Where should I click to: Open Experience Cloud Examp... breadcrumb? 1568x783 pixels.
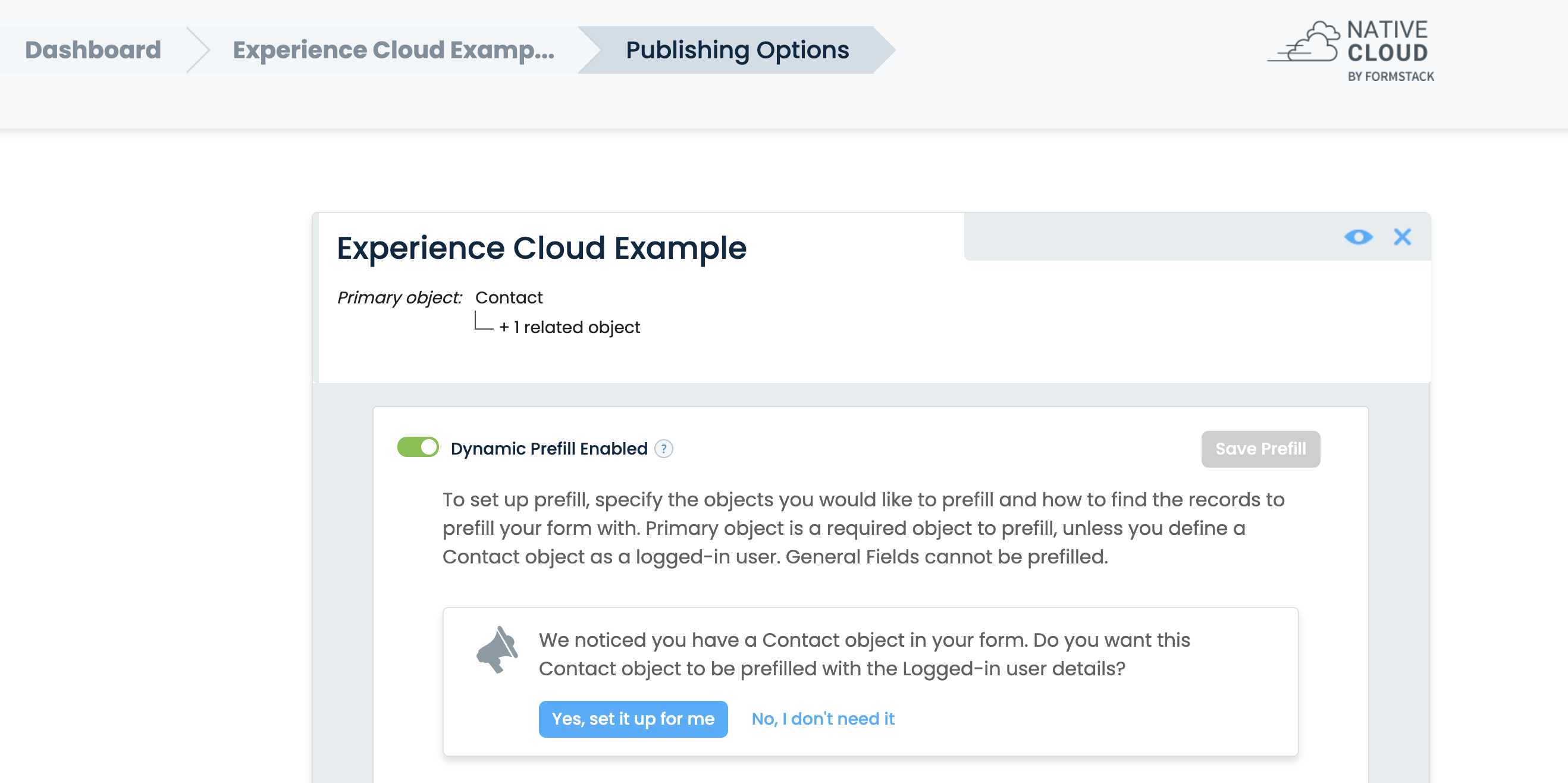[x=393, y=50]
